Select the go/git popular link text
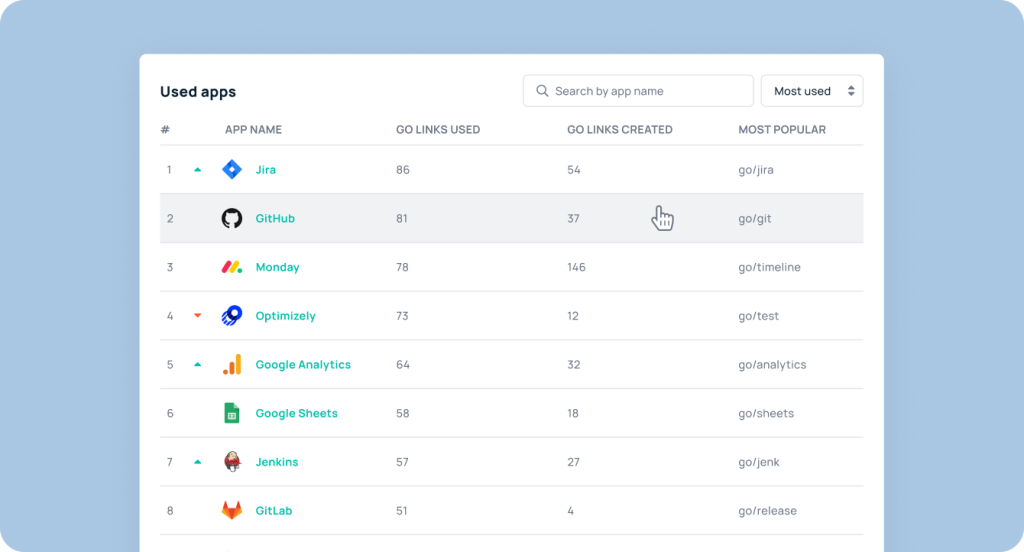 754,218
